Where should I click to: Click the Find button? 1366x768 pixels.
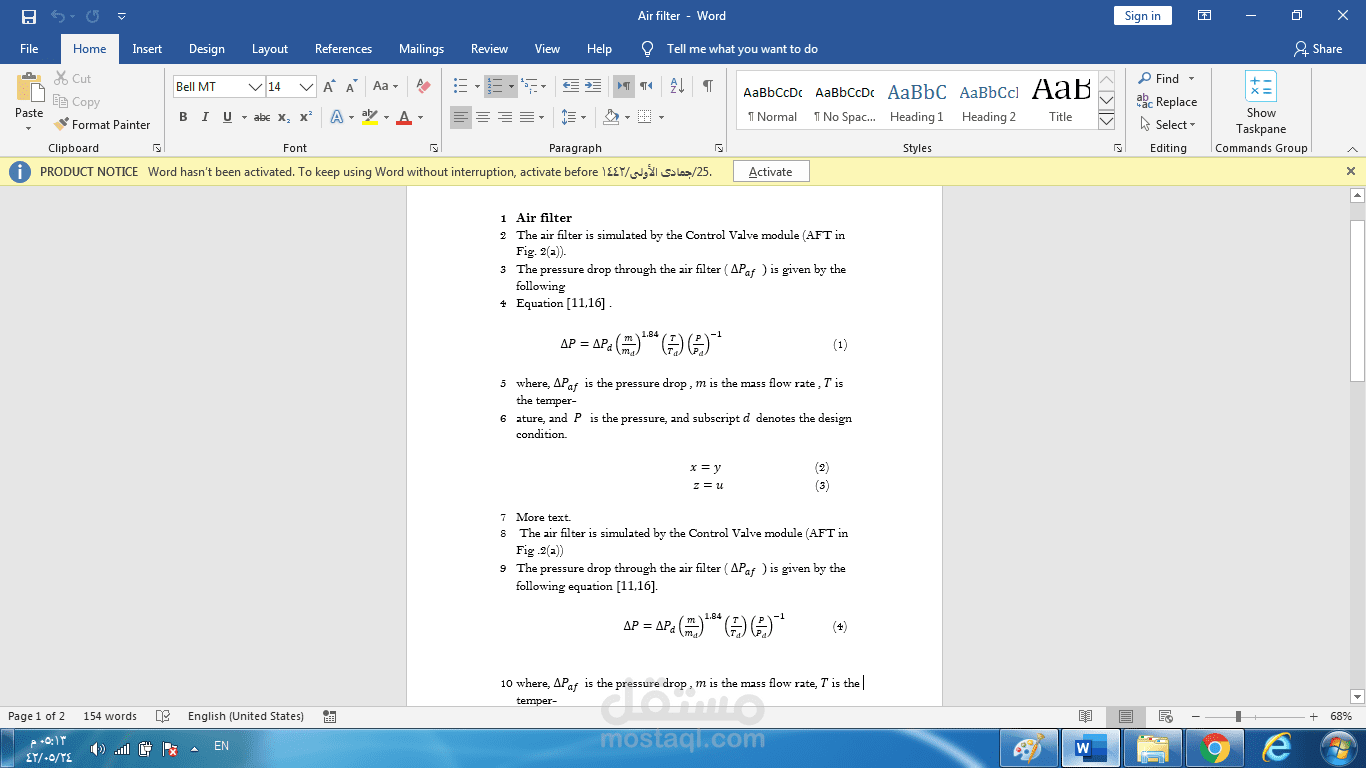click(x=1159, y=79)
